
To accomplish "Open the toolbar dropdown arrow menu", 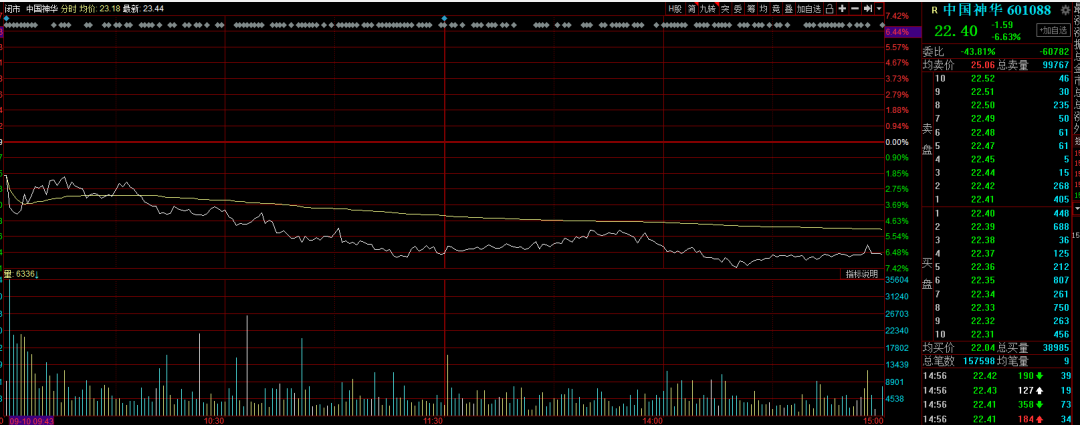I will point(878,9).
